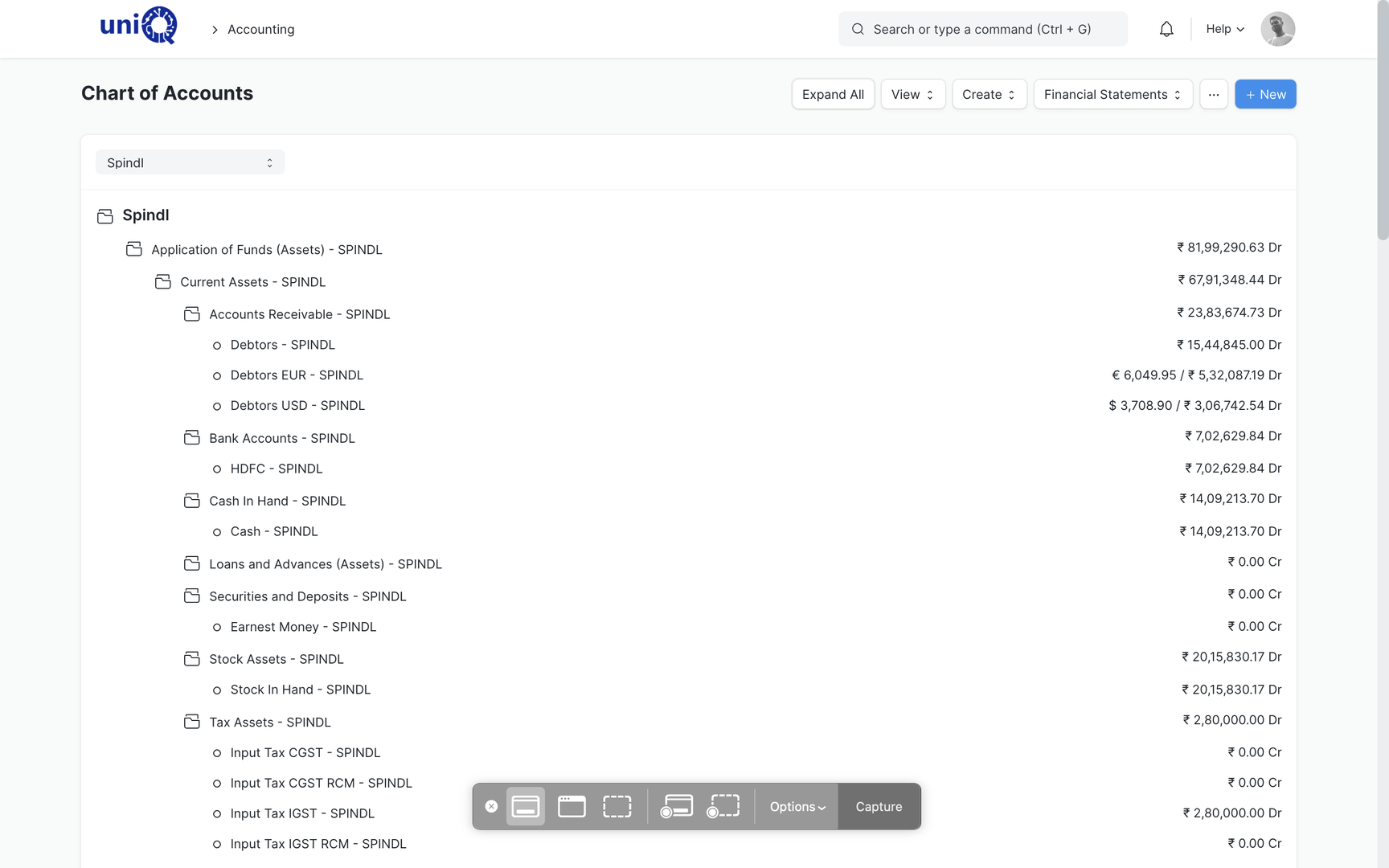Screen dimensions: 1389x868
Task: Click the ₹ 67,91,348.44 Dr balance
Action: click(x=1230, y=280)
